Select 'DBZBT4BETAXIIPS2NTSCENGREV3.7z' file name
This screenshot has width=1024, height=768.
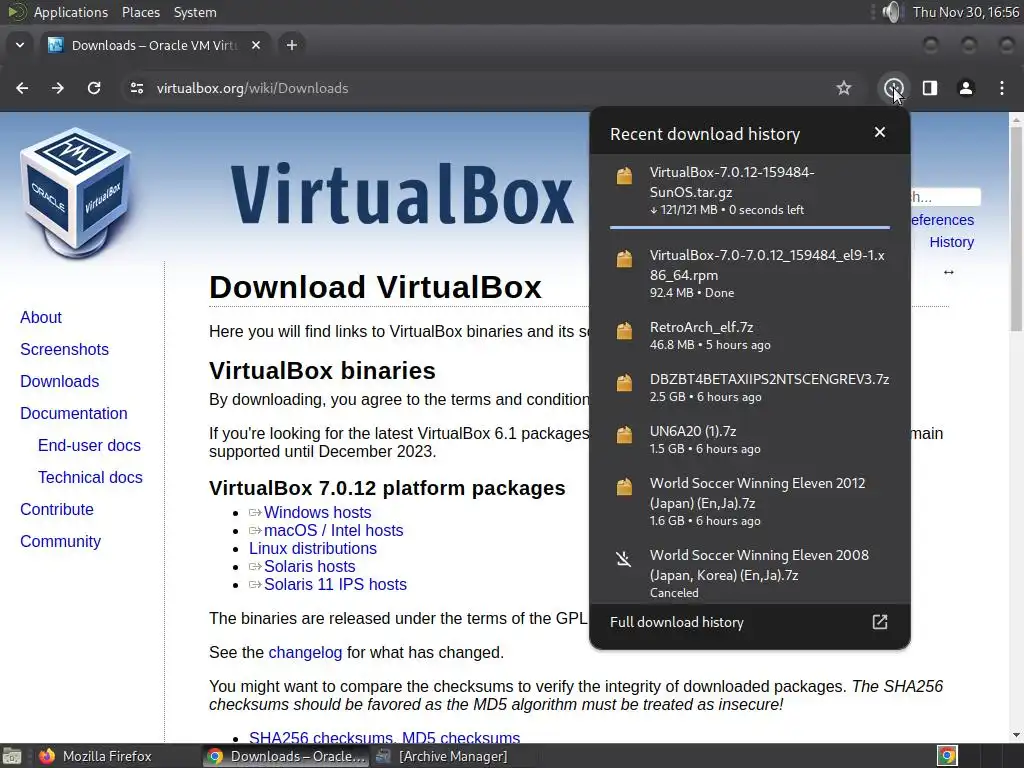point(769,379)
